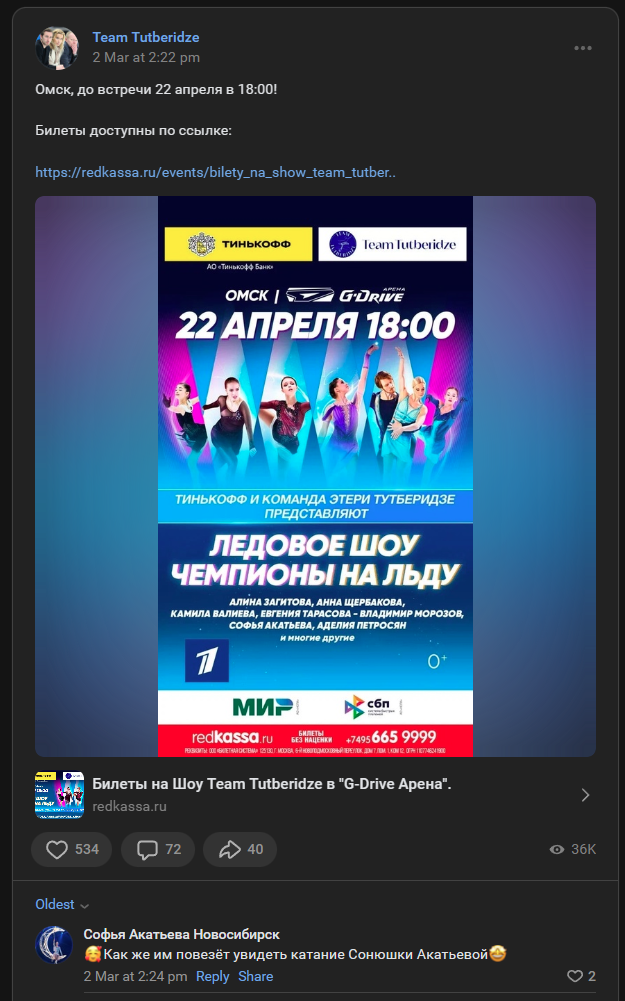This screenshot has height=1001, width=625.
Task: Open the ice show poster image
Action: (315, 476)
